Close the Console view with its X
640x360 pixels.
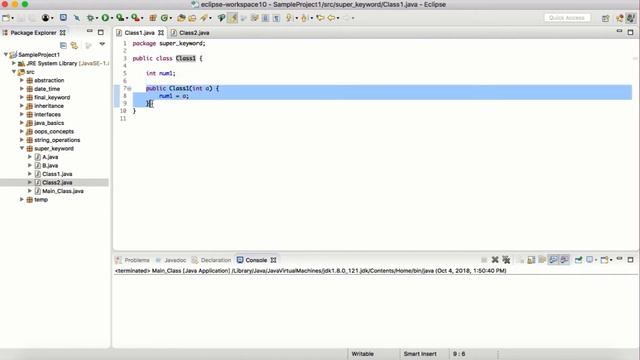[x=273, y=260]
